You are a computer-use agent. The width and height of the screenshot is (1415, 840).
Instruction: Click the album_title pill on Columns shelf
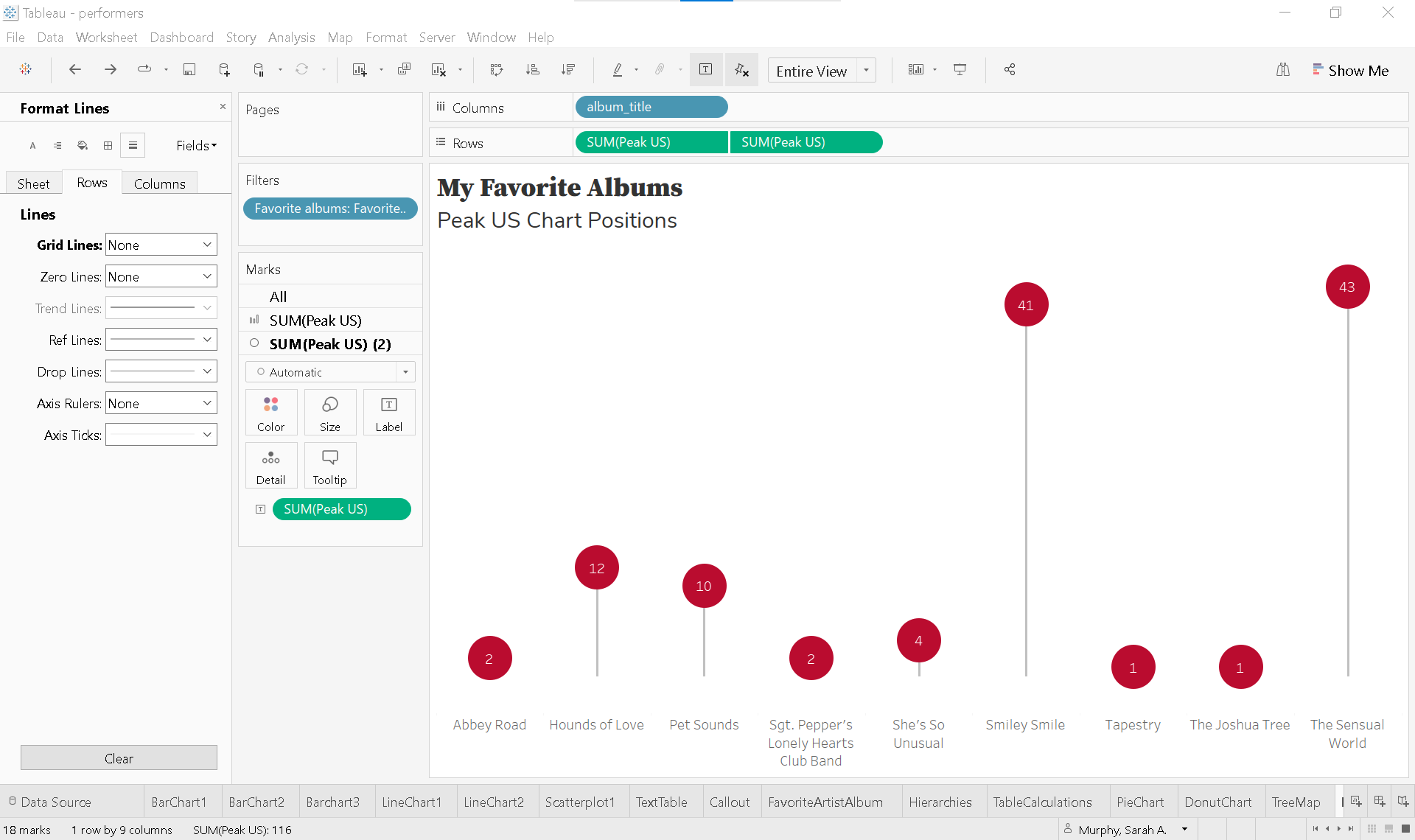[651, 107]
